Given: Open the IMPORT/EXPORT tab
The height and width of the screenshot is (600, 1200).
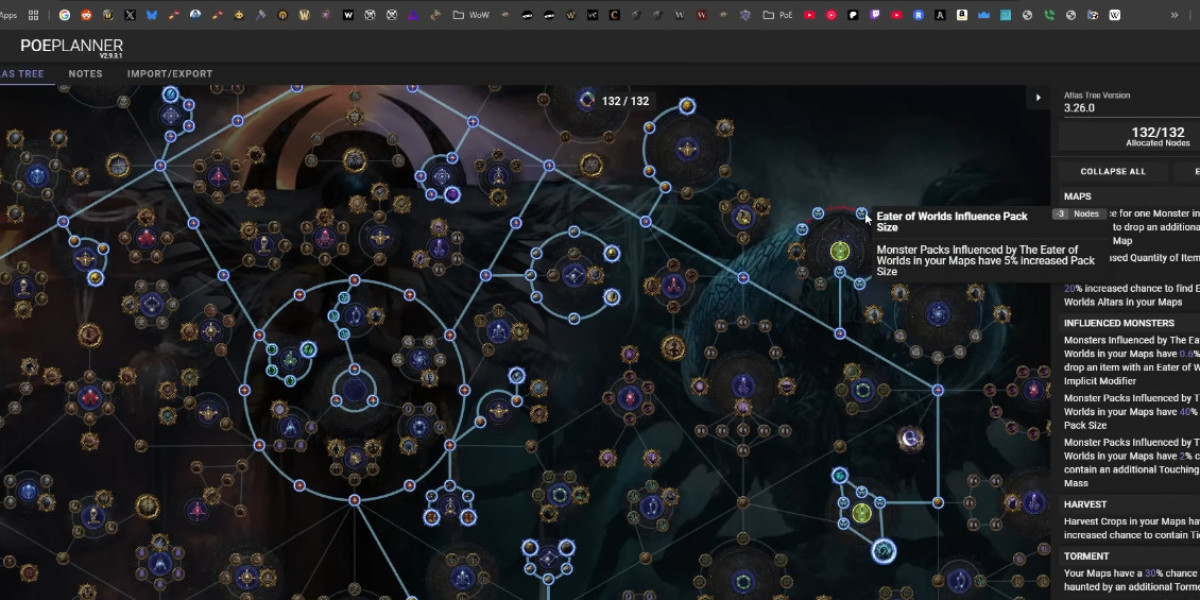Looking at the screenshot, I should [x=168, y=73].
